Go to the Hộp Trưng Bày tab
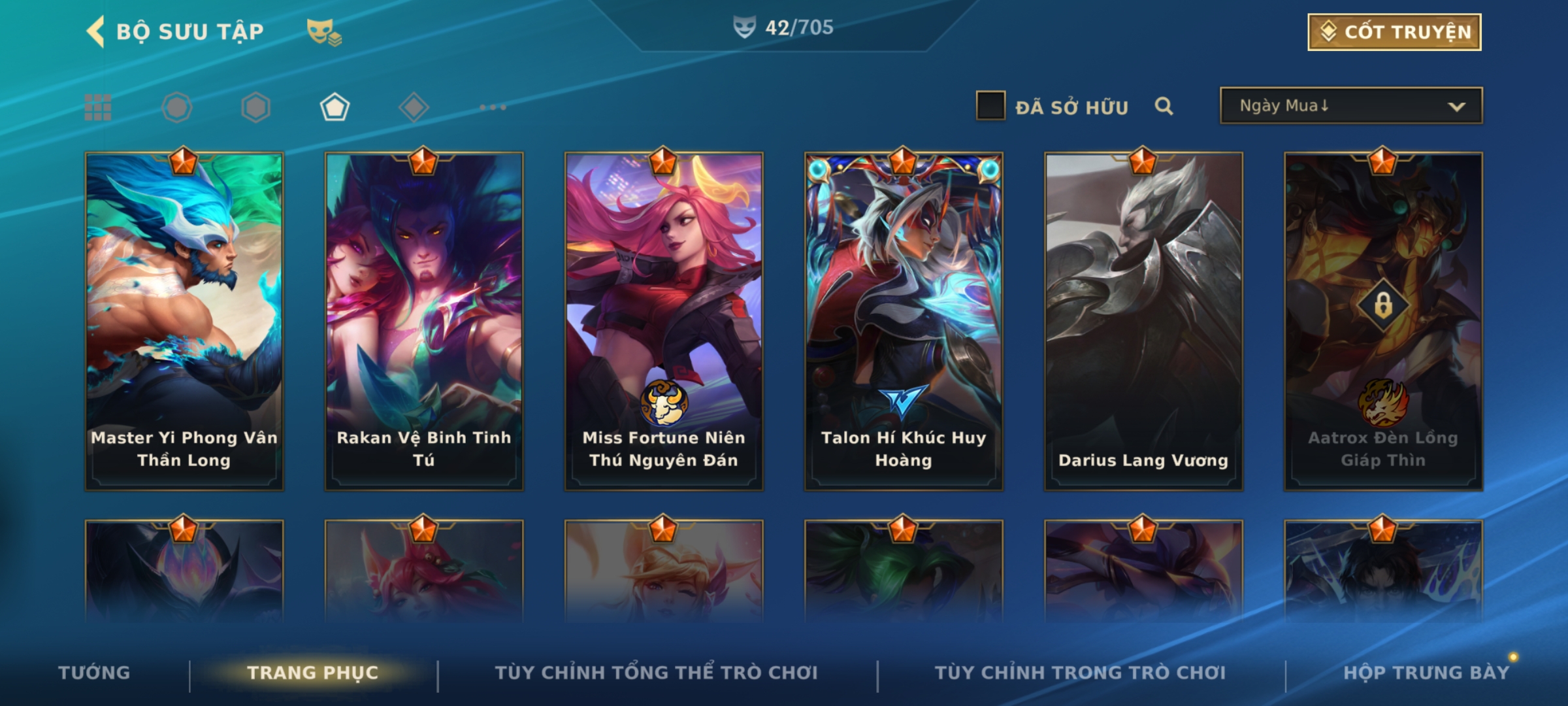This screenshot has height=706, width=1568. [x=1426, y=673]
